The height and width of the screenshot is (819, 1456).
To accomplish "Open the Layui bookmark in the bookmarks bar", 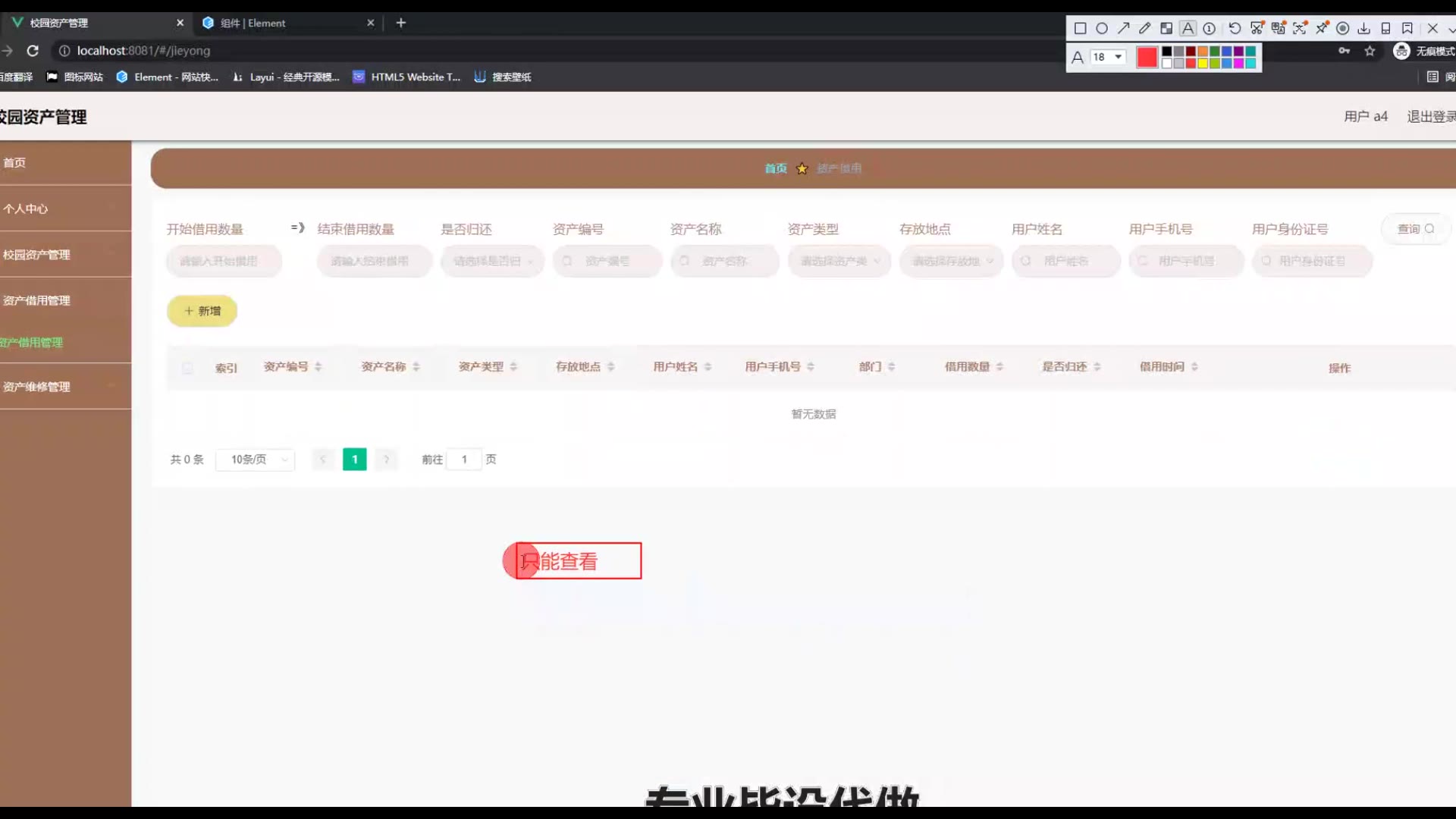I will point(286,77).
